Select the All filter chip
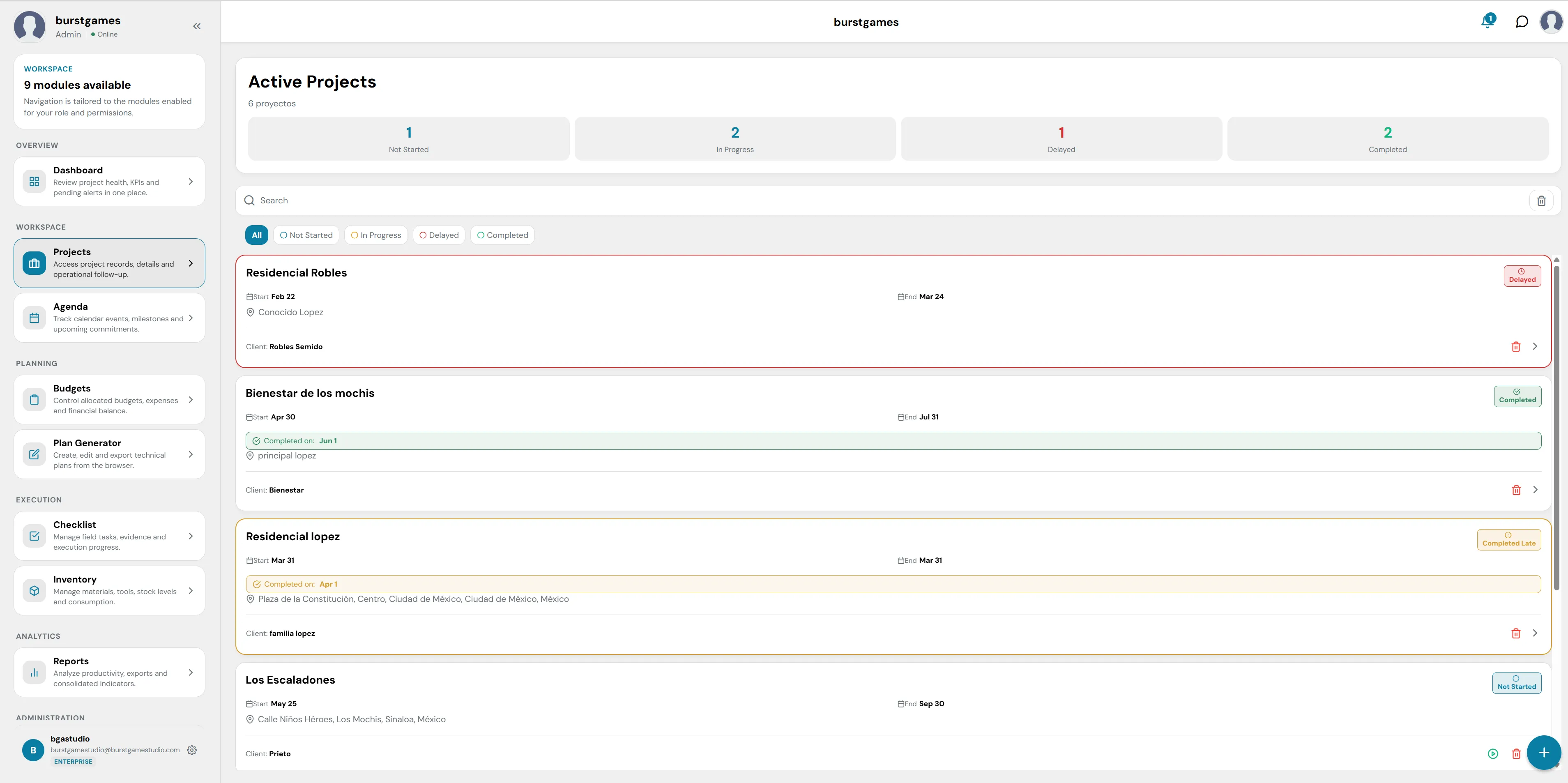The height and width of the screenshot is (783, 1568). (256, 235)
